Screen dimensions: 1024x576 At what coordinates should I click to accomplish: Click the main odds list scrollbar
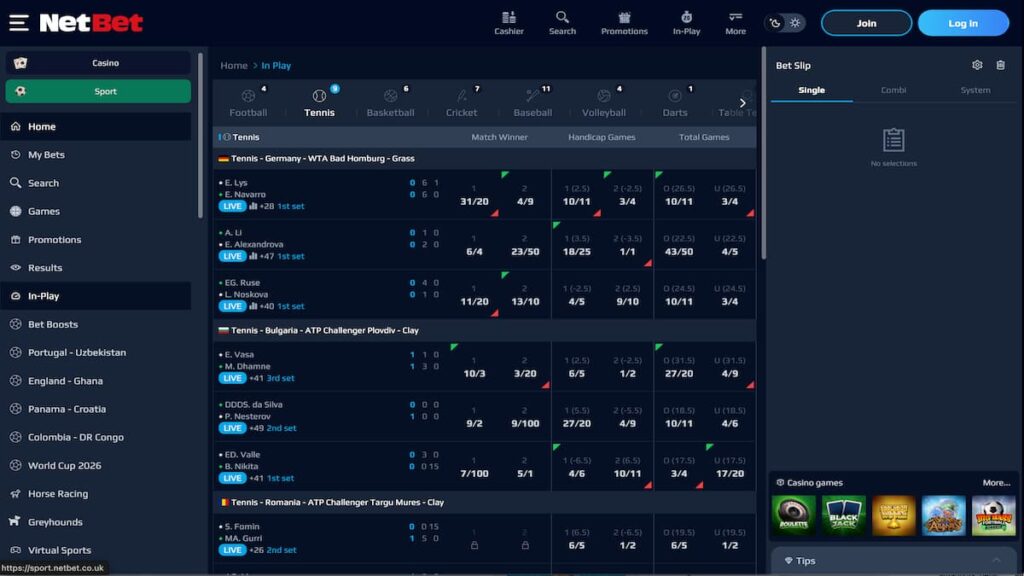tap(763, 154)
